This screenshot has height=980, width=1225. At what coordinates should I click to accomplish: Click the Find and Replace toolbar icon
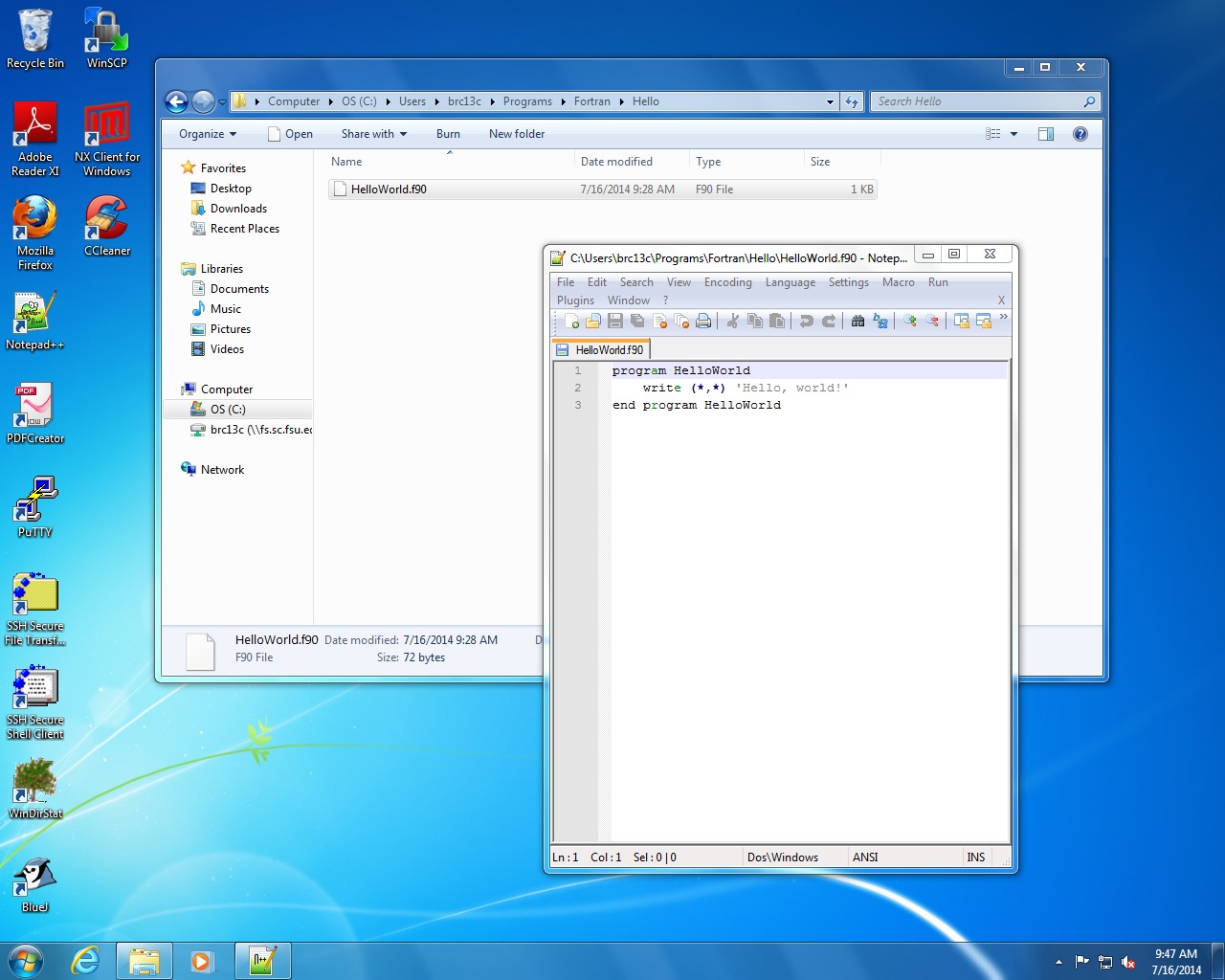pos(880,322)
